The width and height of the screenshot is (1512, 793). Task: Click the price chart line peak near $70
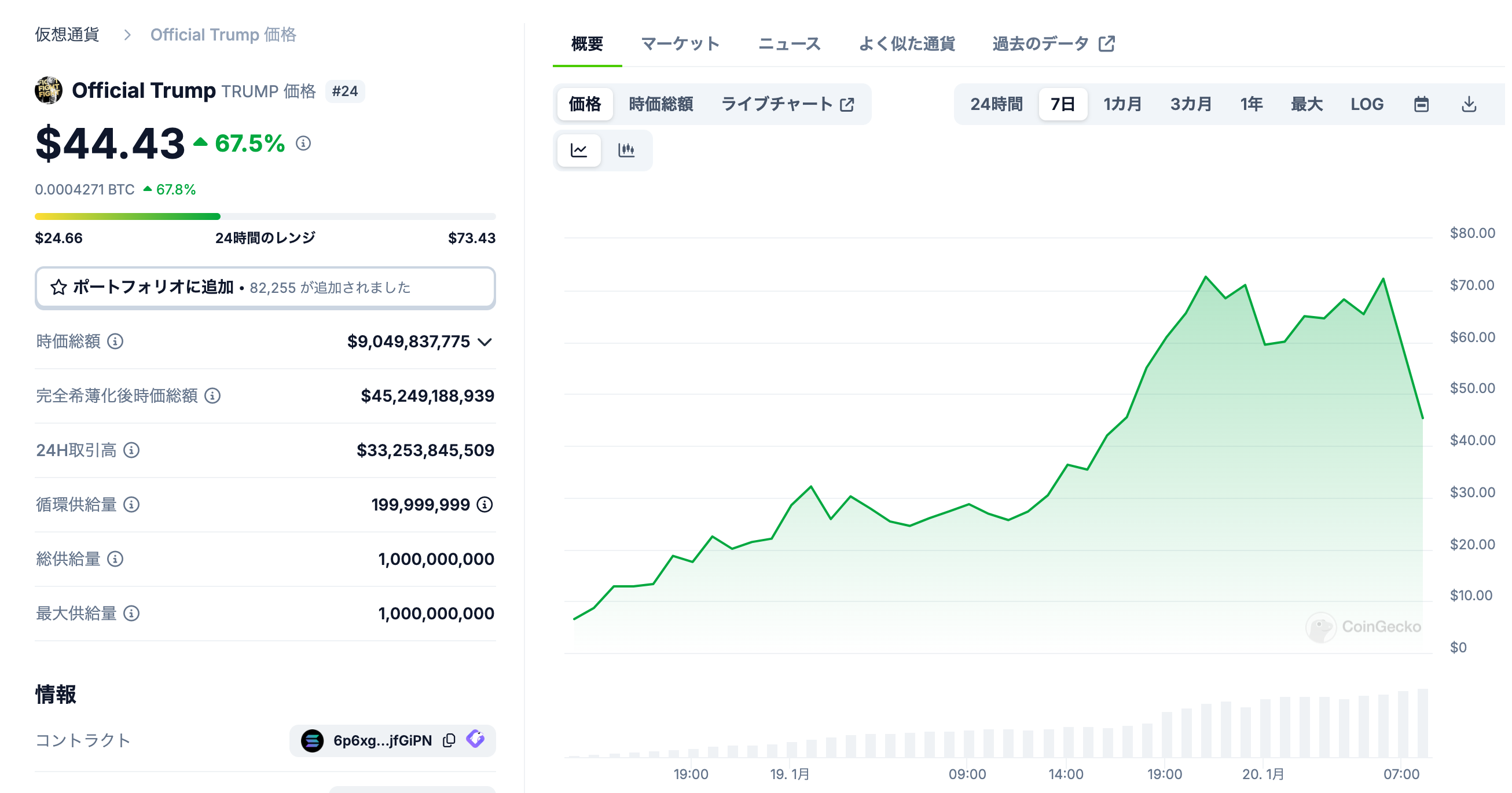tap(1206, 277)
